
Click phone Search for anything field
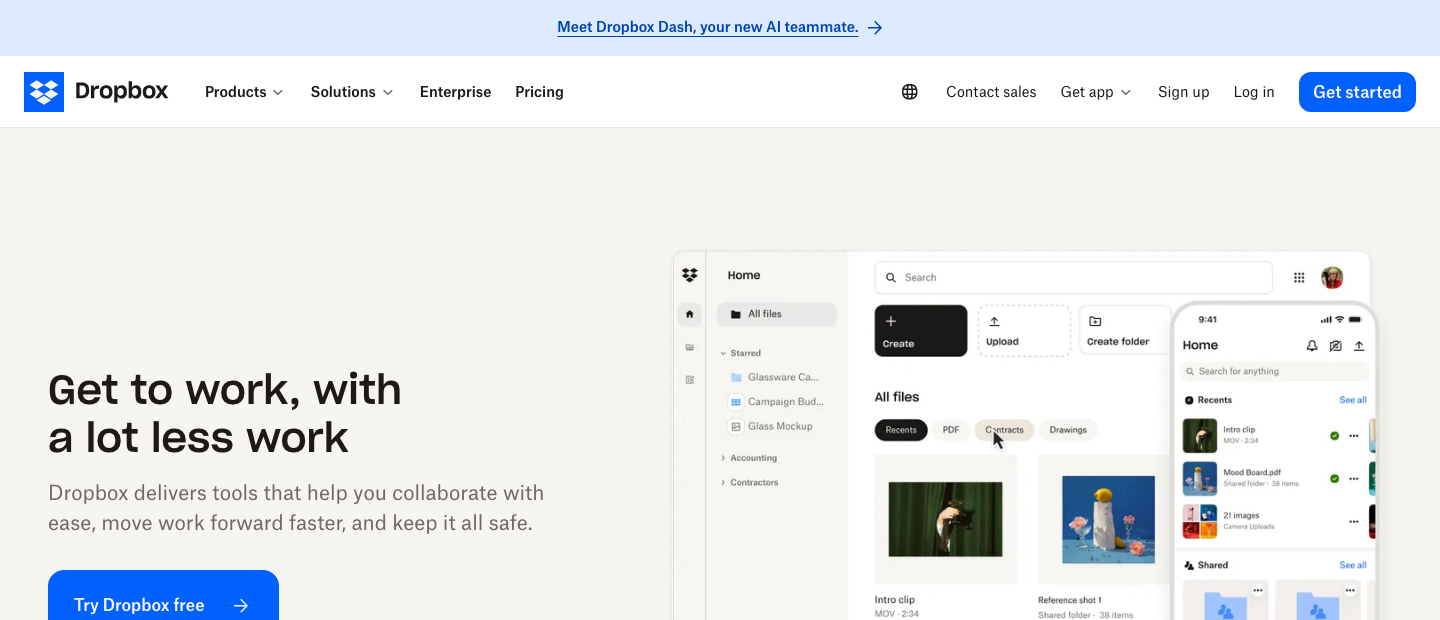[x=1275, y=371]
